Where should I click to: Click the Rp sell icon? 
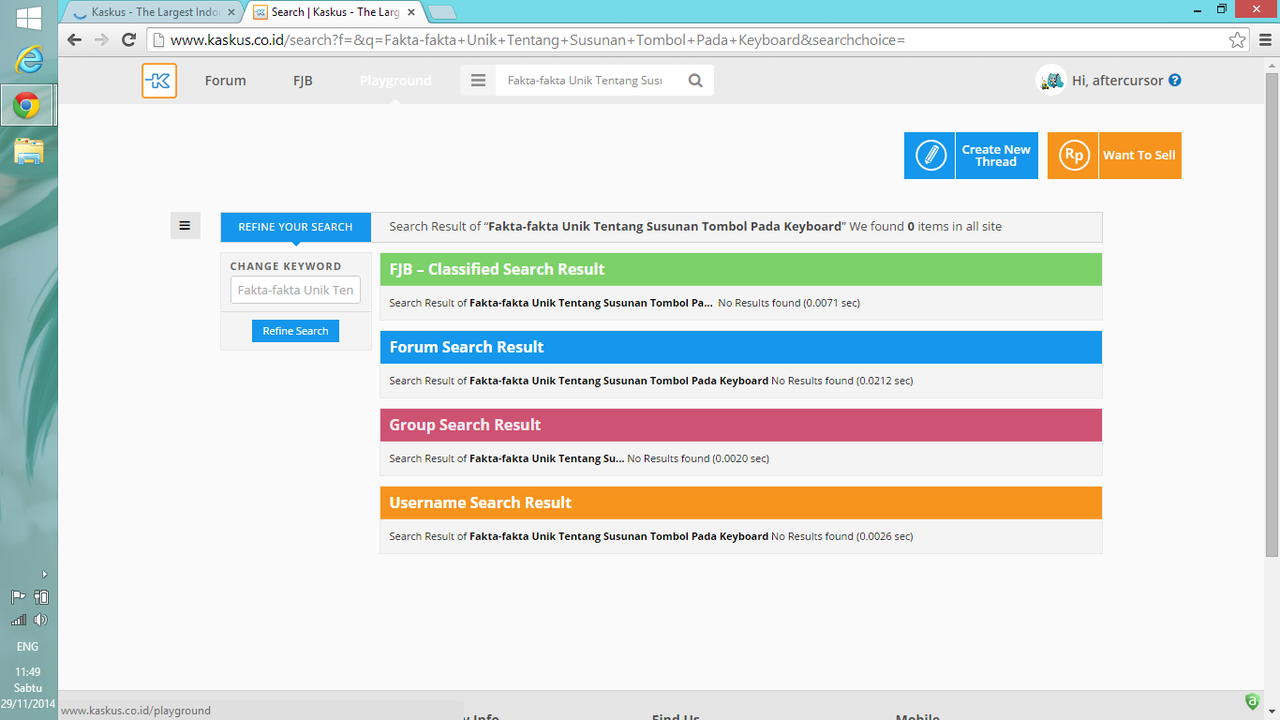pyautogui.click(x=1073, y=156)
